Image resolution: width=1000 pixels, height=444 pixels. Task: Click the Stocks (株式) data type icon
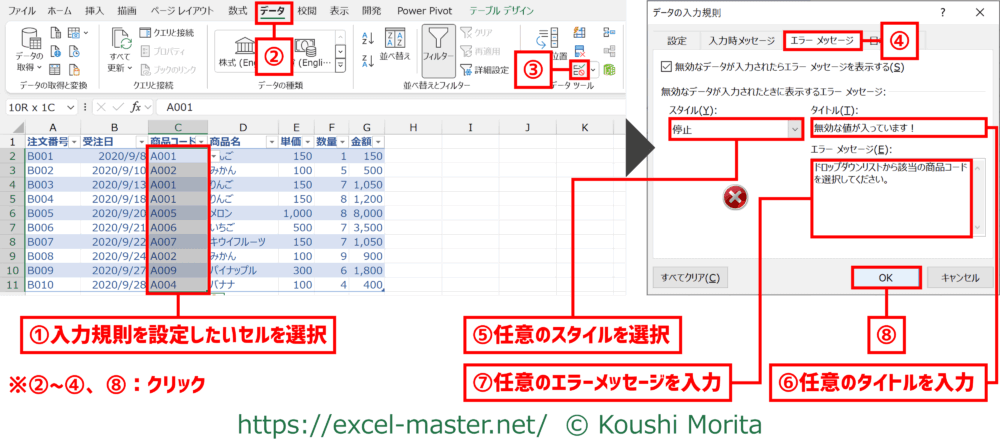[245, 47]
